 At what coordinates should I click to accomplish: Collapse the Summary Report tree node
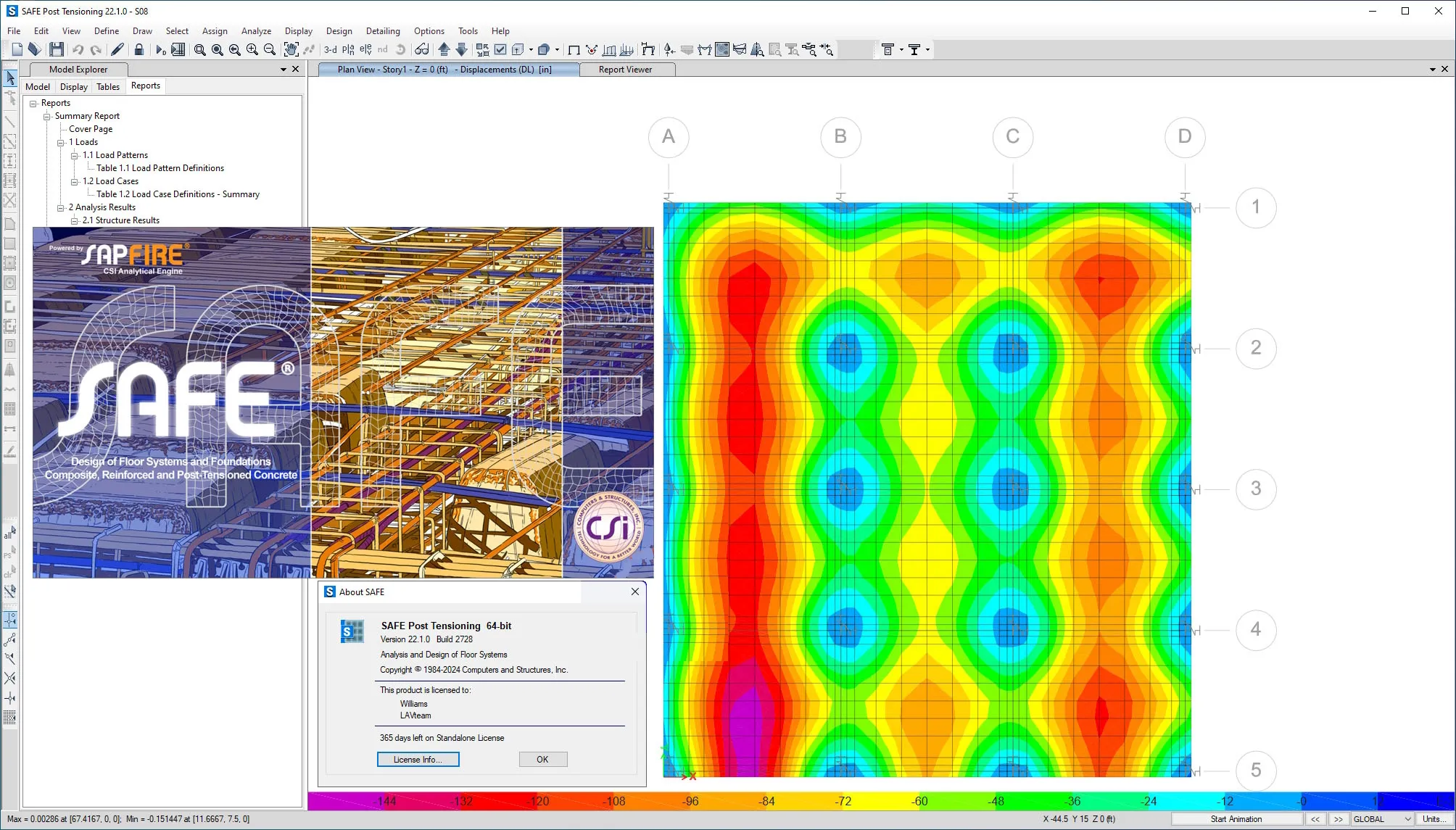[x=47, y=116]
